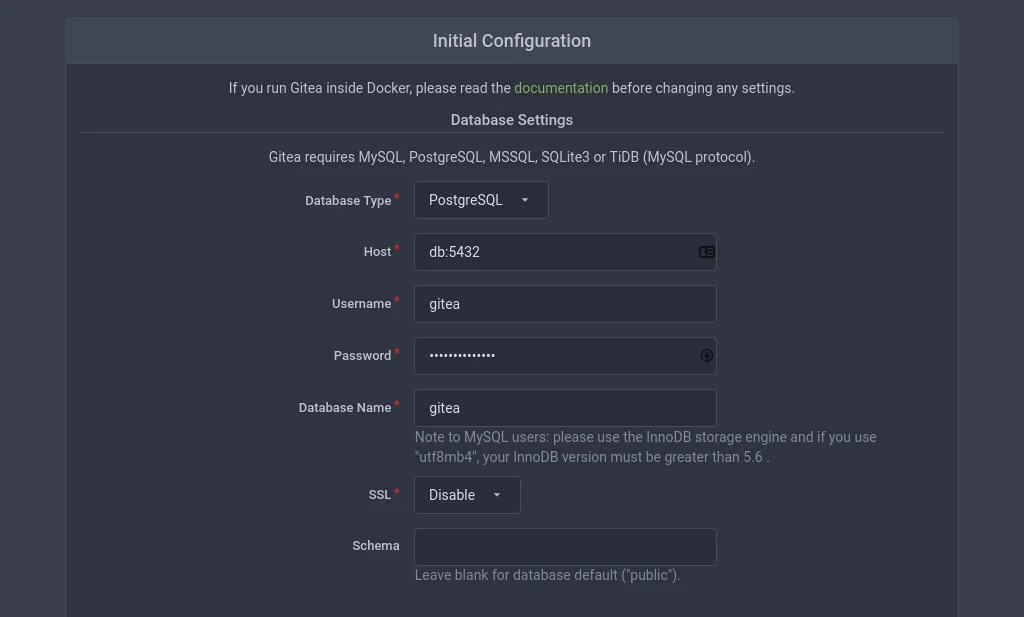1024x617 pixels.
Task: Click the caret arrow beside Disable
Action: click(497, 495)
